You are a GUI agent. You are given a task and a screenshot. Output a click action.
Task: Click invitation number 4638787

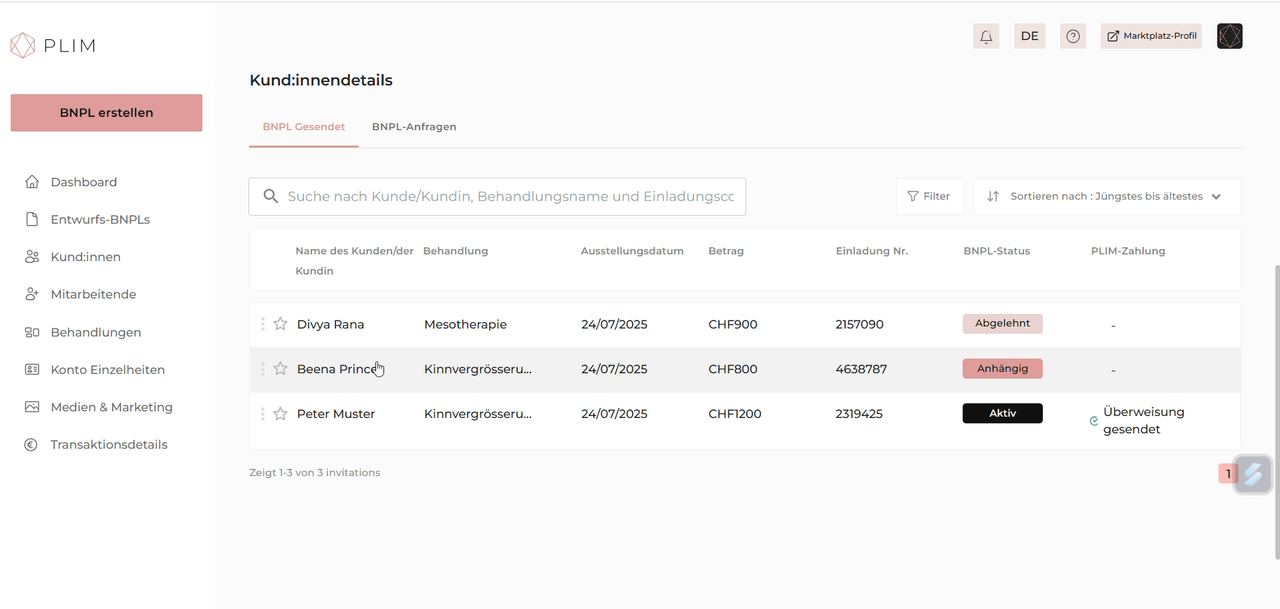(861, 369)
